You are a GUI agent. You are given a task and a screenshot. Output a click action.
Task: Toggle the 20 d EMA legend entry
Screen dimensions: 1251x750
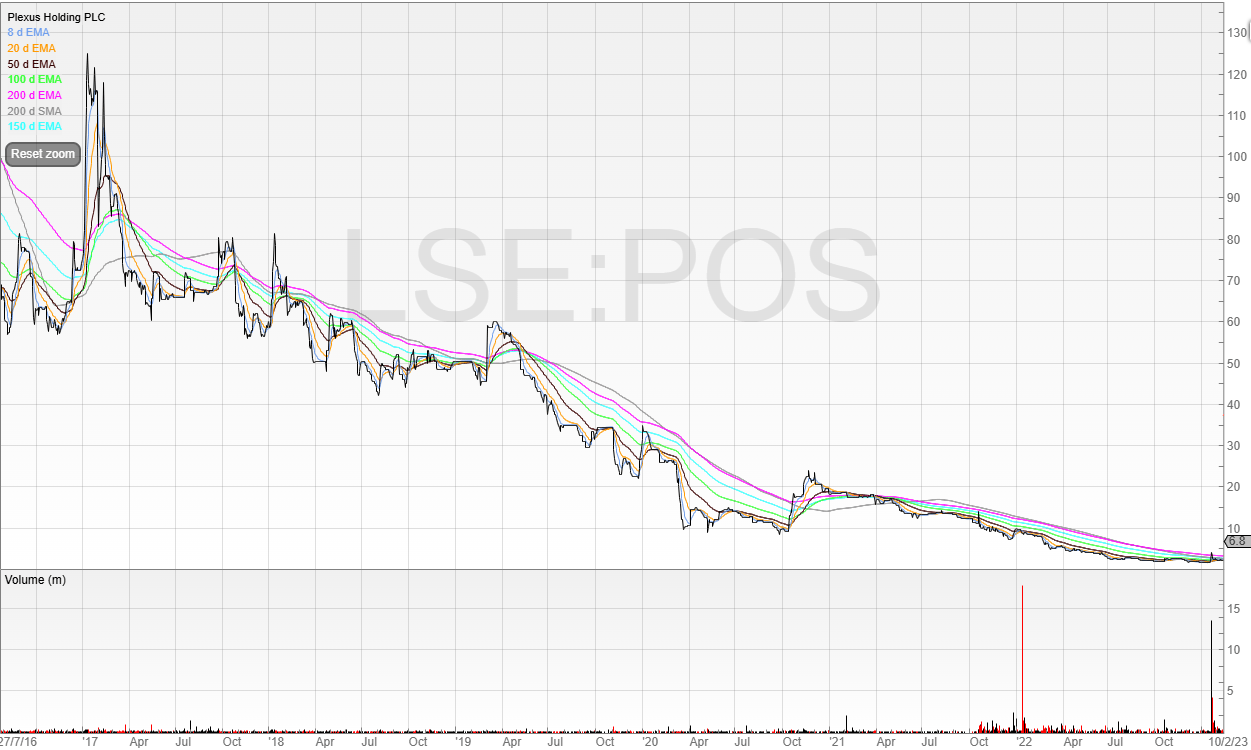point(31,48)
